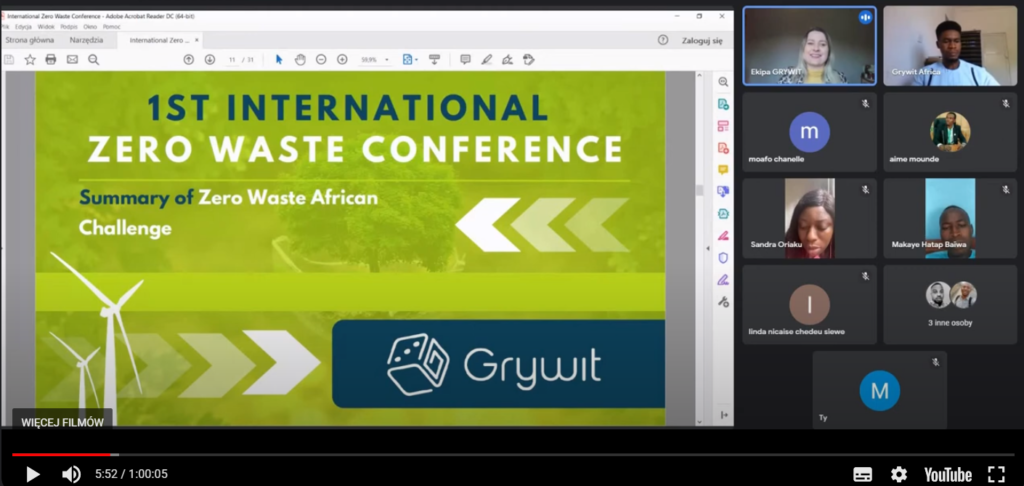This screenshot has width=1024, height=486.
Task: Open the Podpis menu
Action: [x=69, y=27]
